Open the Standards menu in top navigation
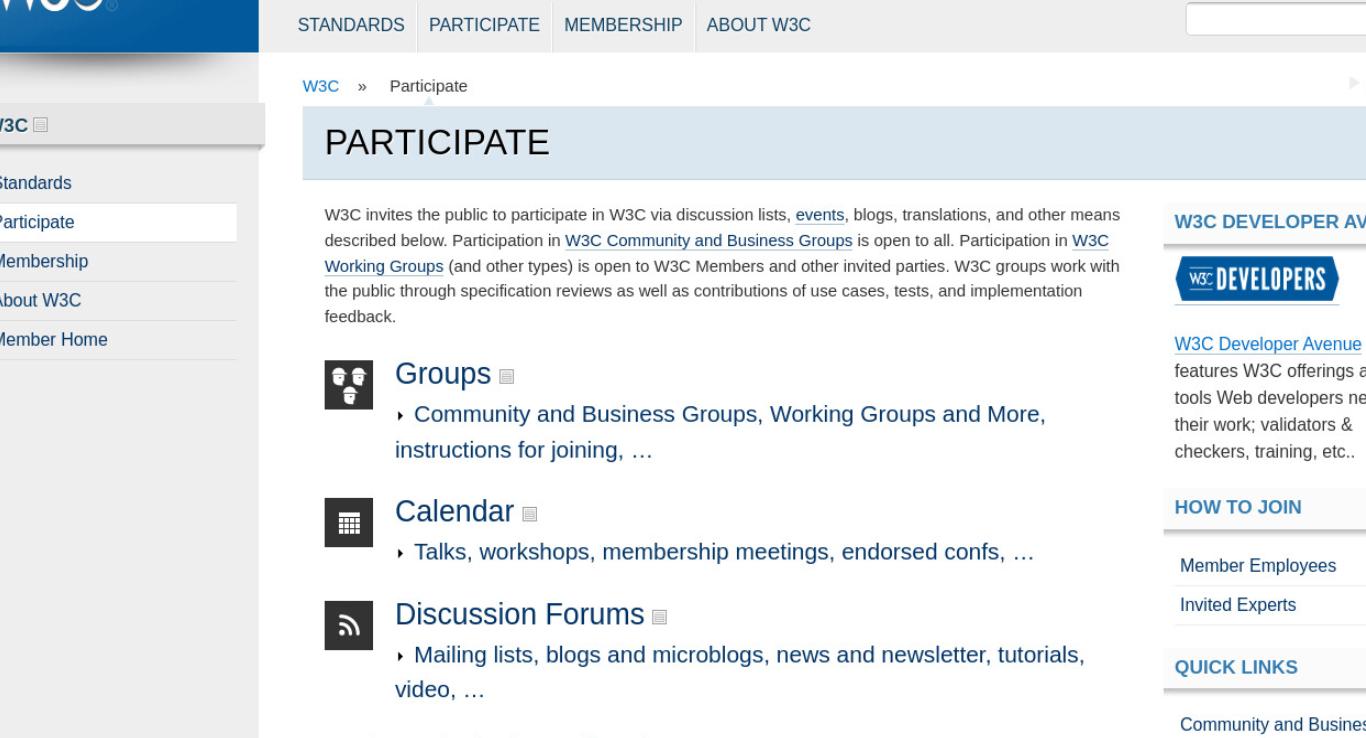 [351, 25]
